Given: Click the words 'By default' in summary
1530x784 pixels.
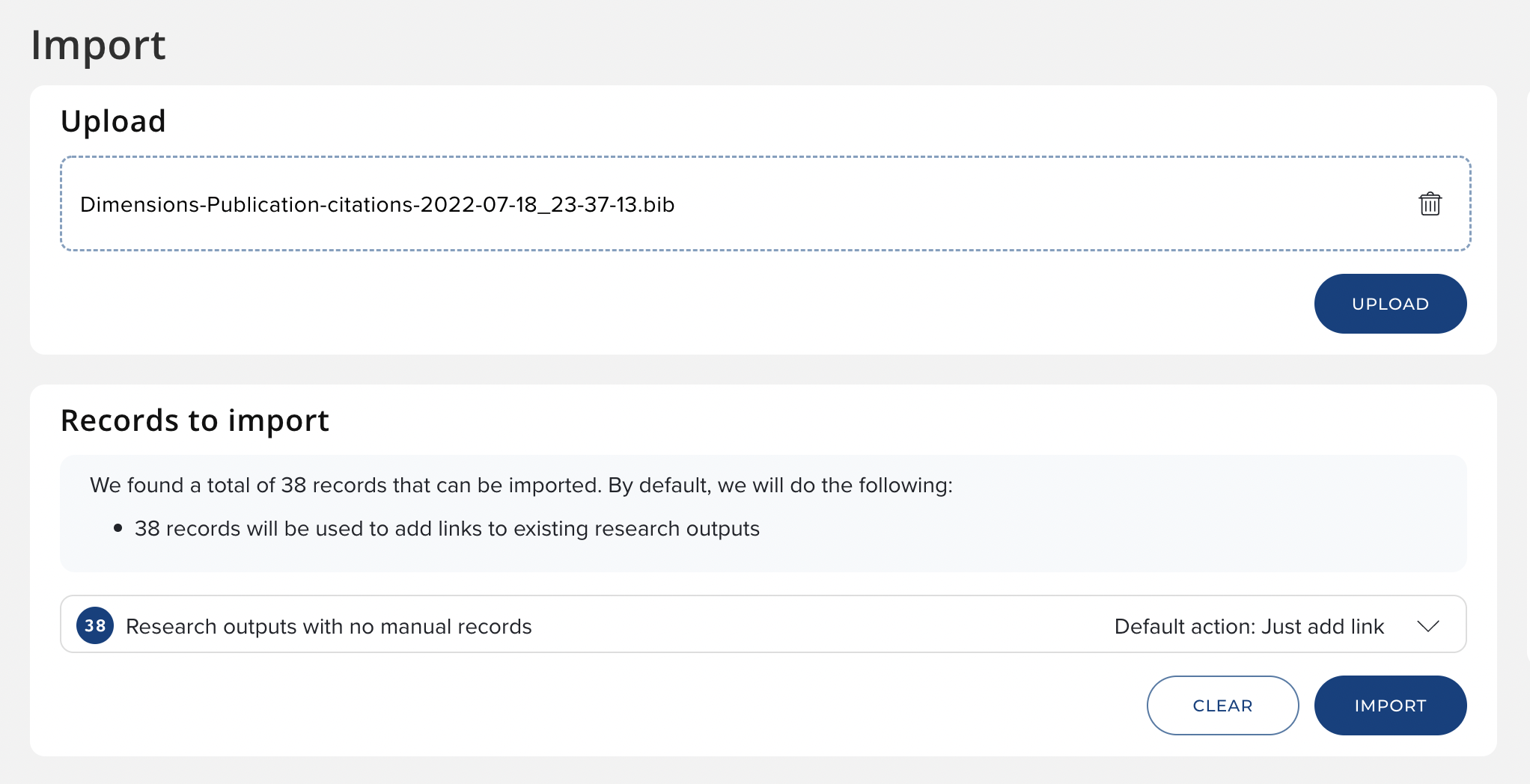Looking at the screenshot, I should tap(658, 485).
